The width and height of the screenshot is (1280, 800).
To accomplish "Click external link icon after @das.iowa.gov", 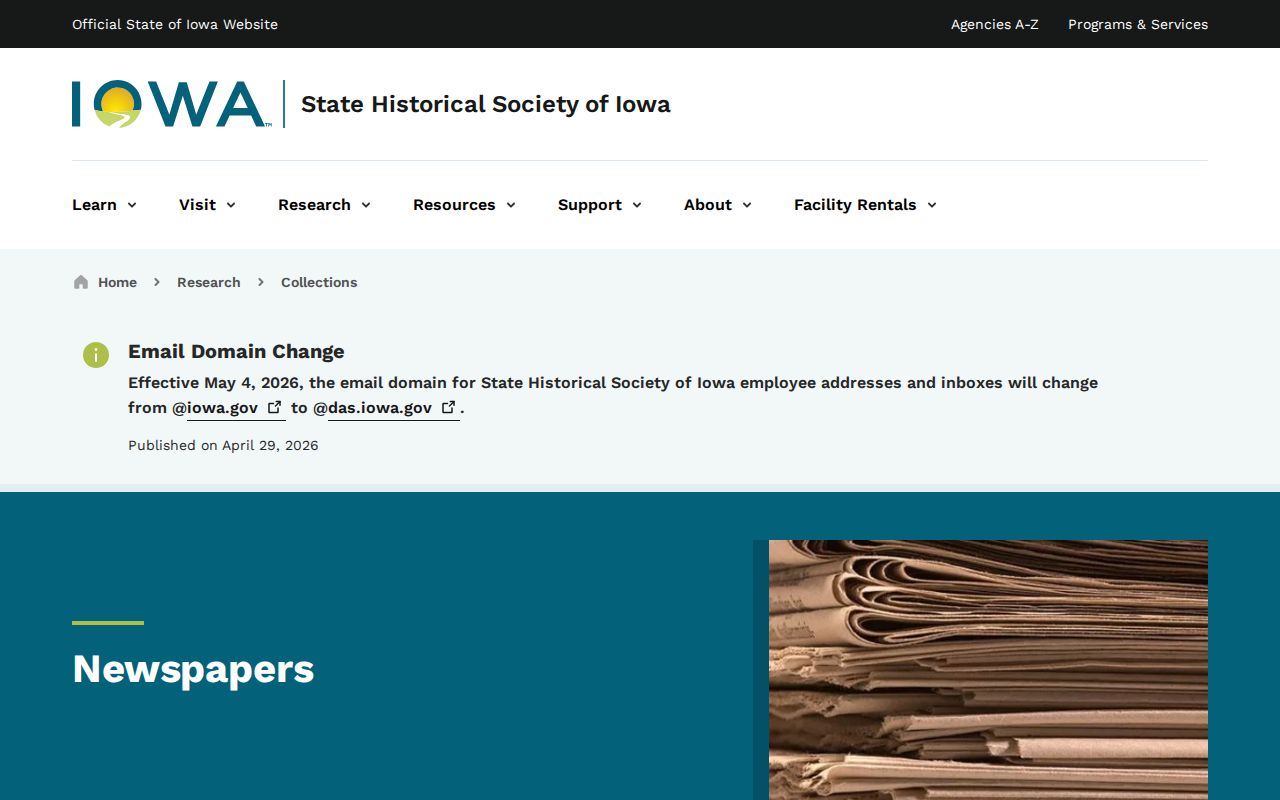I will [x=449, y=407].
